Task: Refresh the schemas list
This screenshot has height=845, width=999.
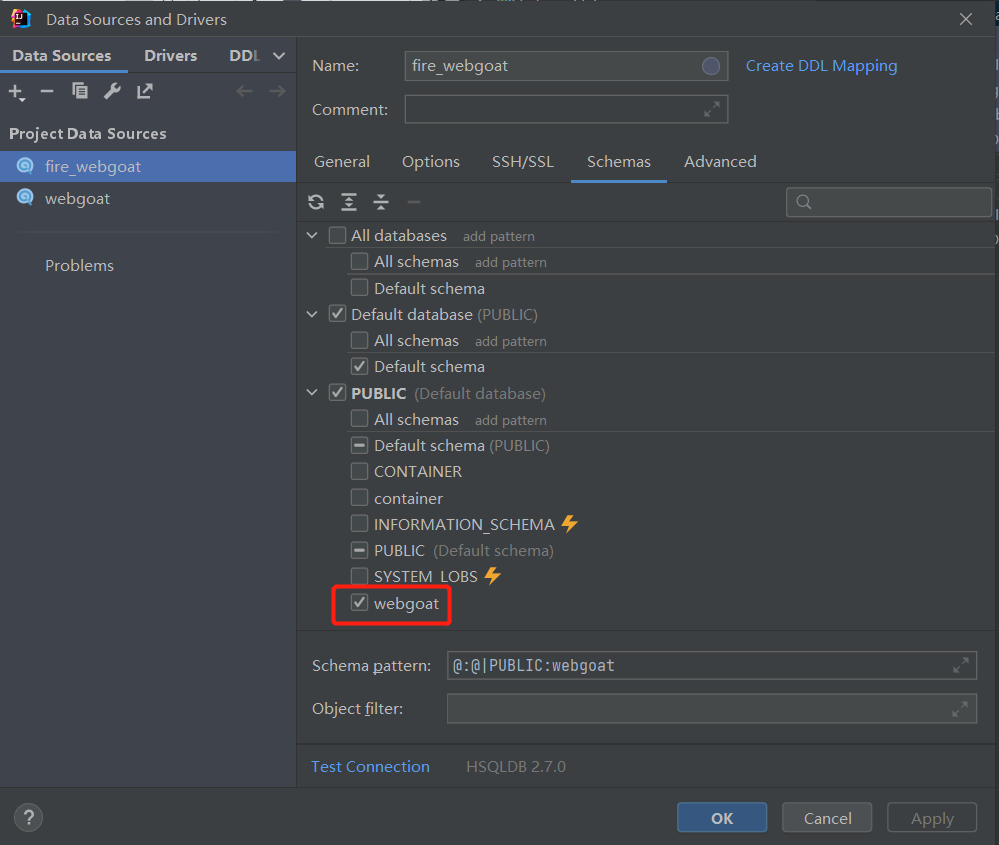Action: (x=316, y=202)
